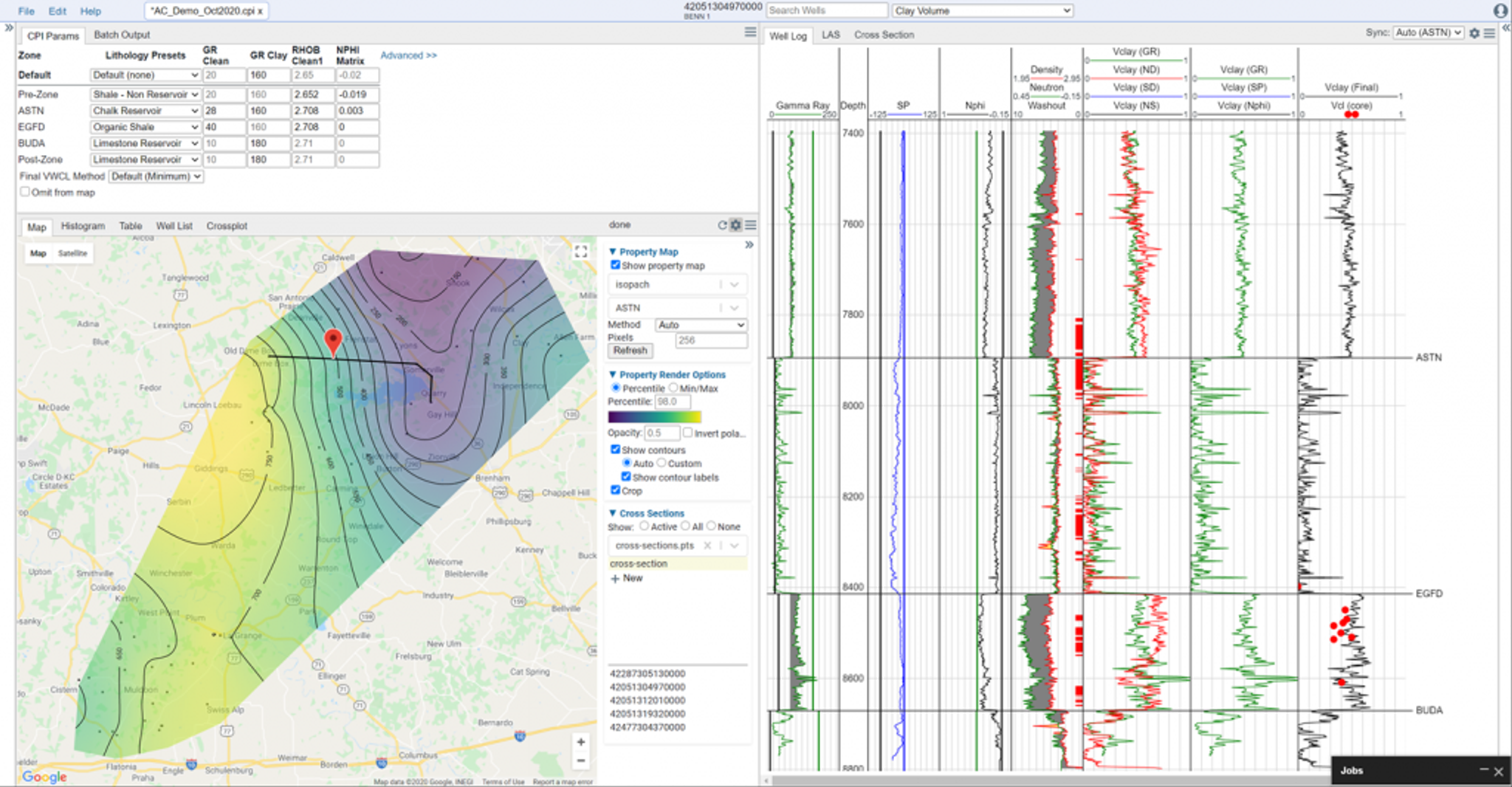Enable the Omit from map checkbox
The height and width of the screenshot is (787, 1512).
coord(25,192)
